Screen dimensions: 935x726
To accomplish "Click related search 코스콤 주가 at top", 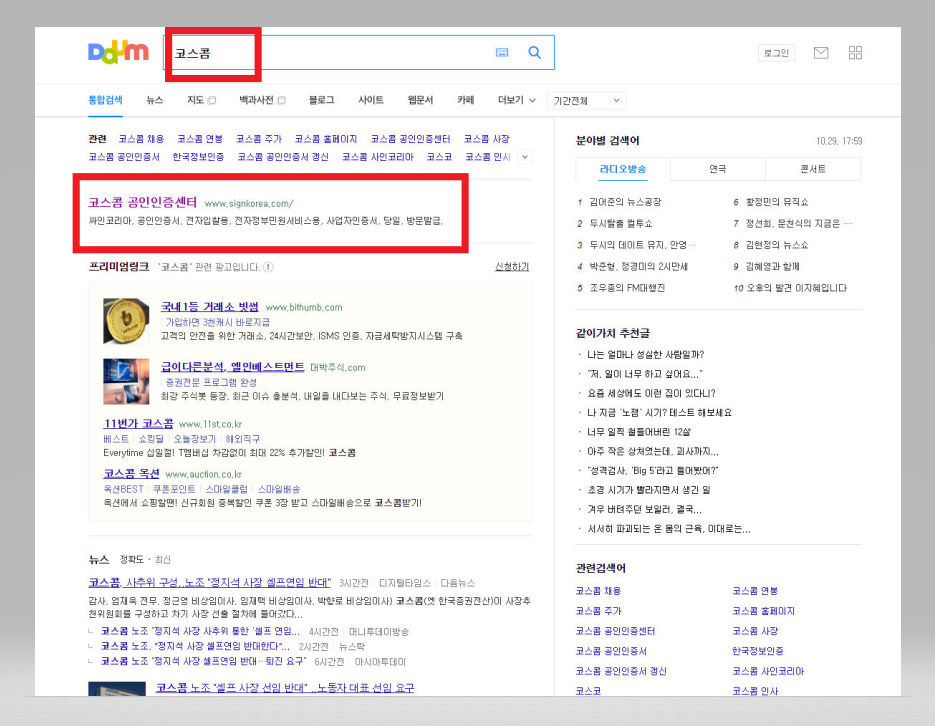I will tap(258, 139).
